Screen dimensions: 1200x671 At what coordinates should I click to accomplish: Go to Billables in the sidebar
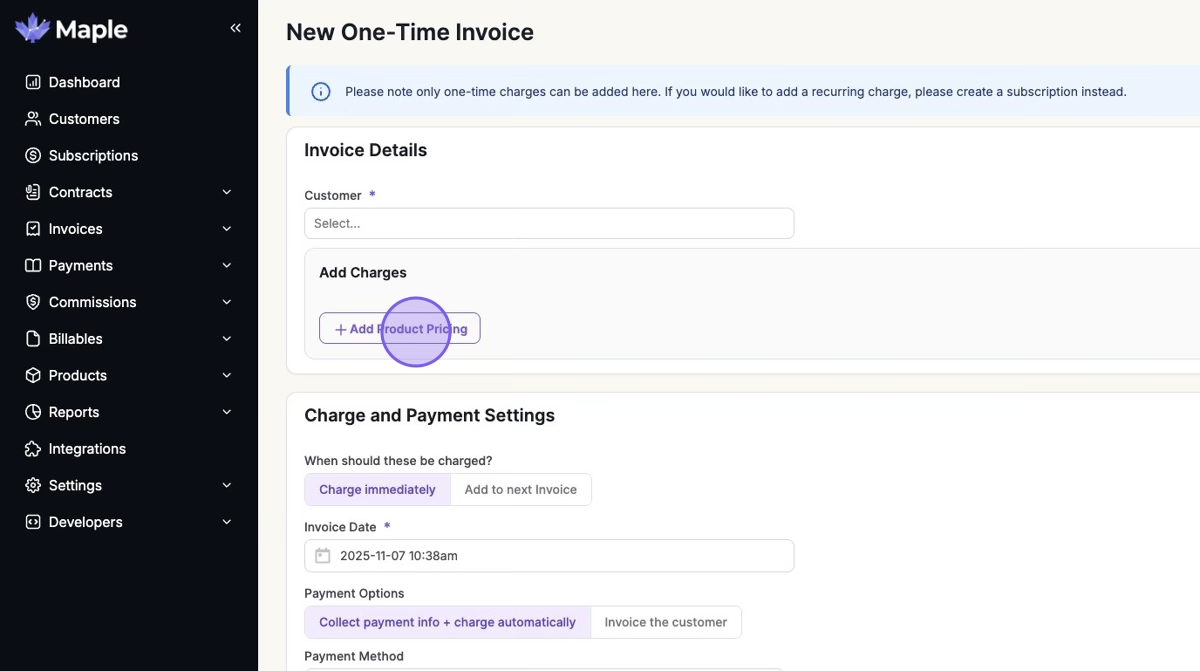pyautogui.click(x=76, y=339)
